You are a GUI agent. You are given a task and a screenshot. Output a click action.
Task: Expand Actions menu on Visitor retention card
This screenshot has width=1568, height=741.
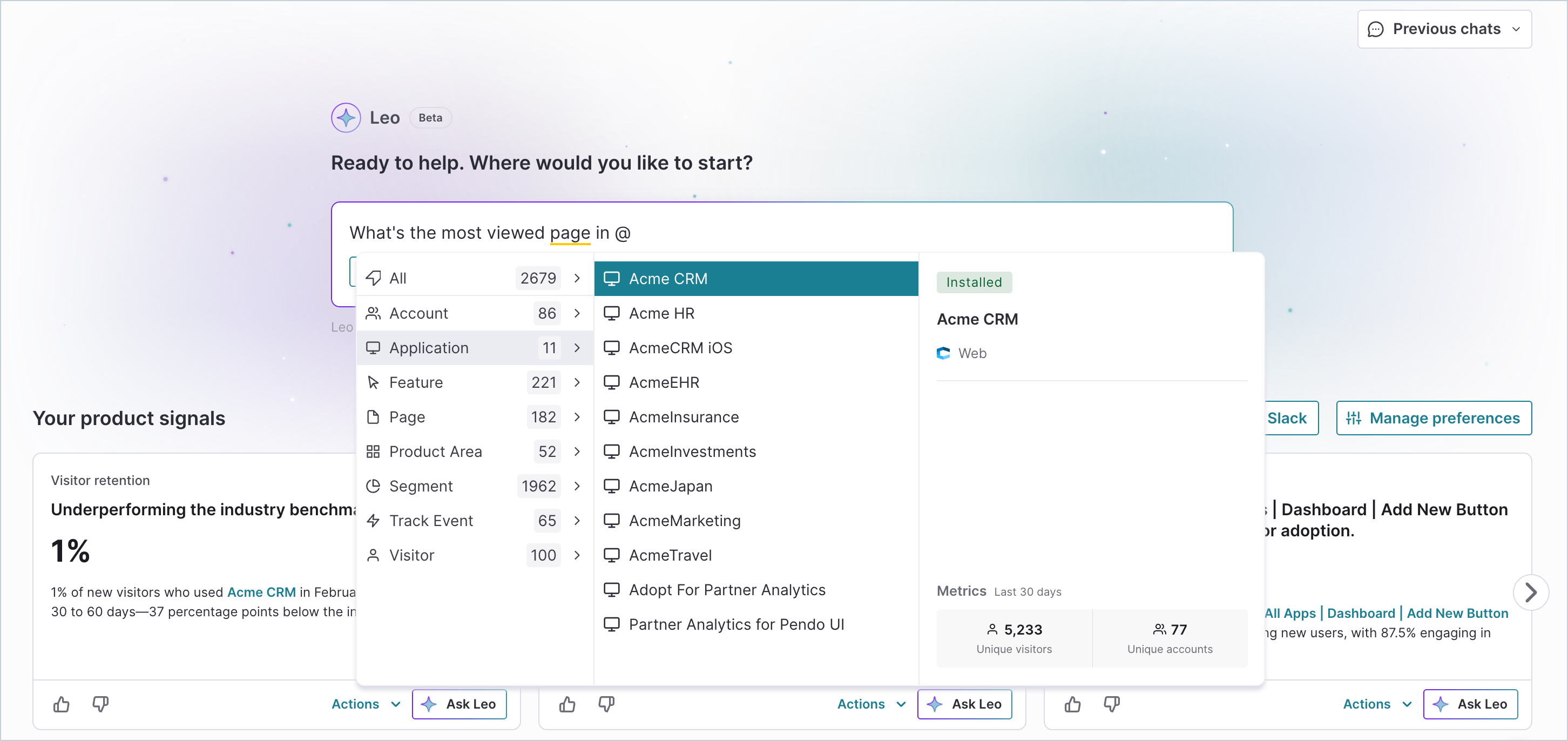click(x=366, y=704)
